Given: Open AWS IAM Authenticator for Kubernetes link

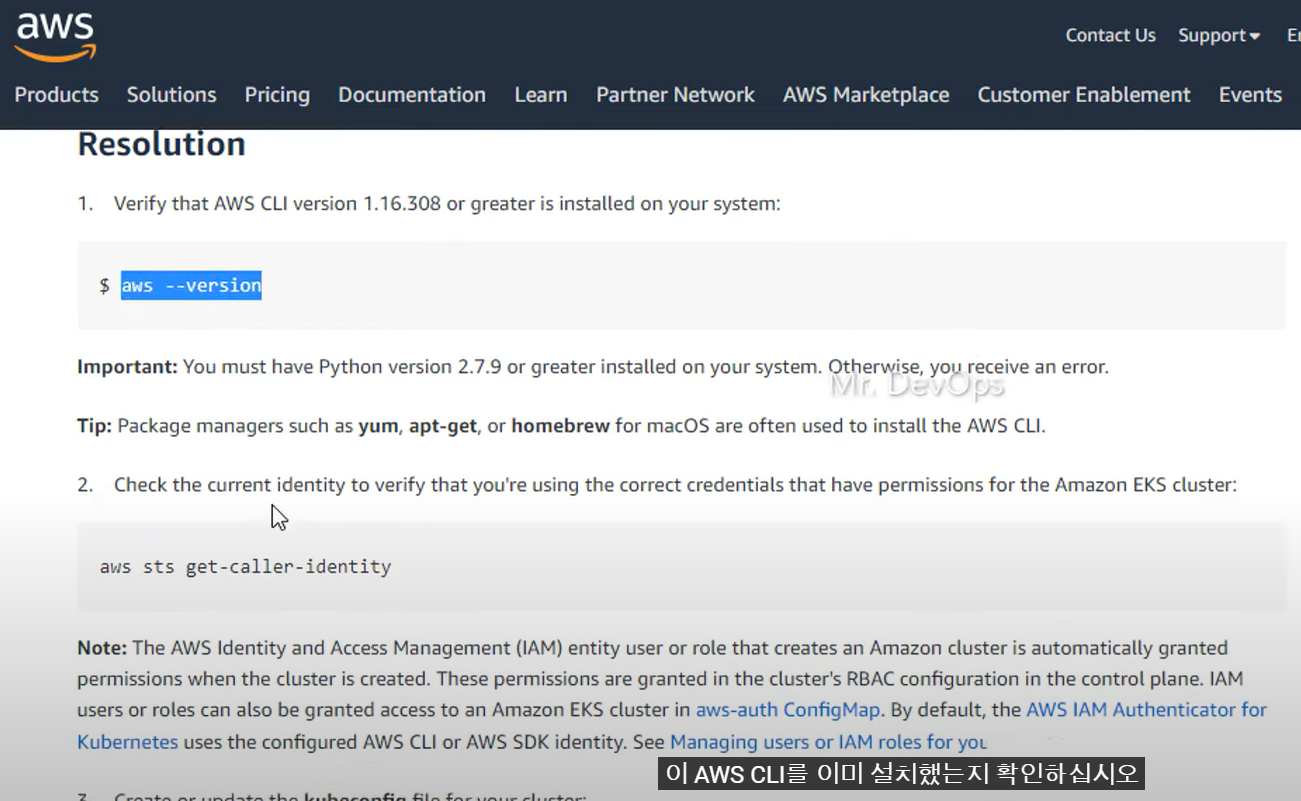Looking at the screenshot, I should (x=1146, y=710).
